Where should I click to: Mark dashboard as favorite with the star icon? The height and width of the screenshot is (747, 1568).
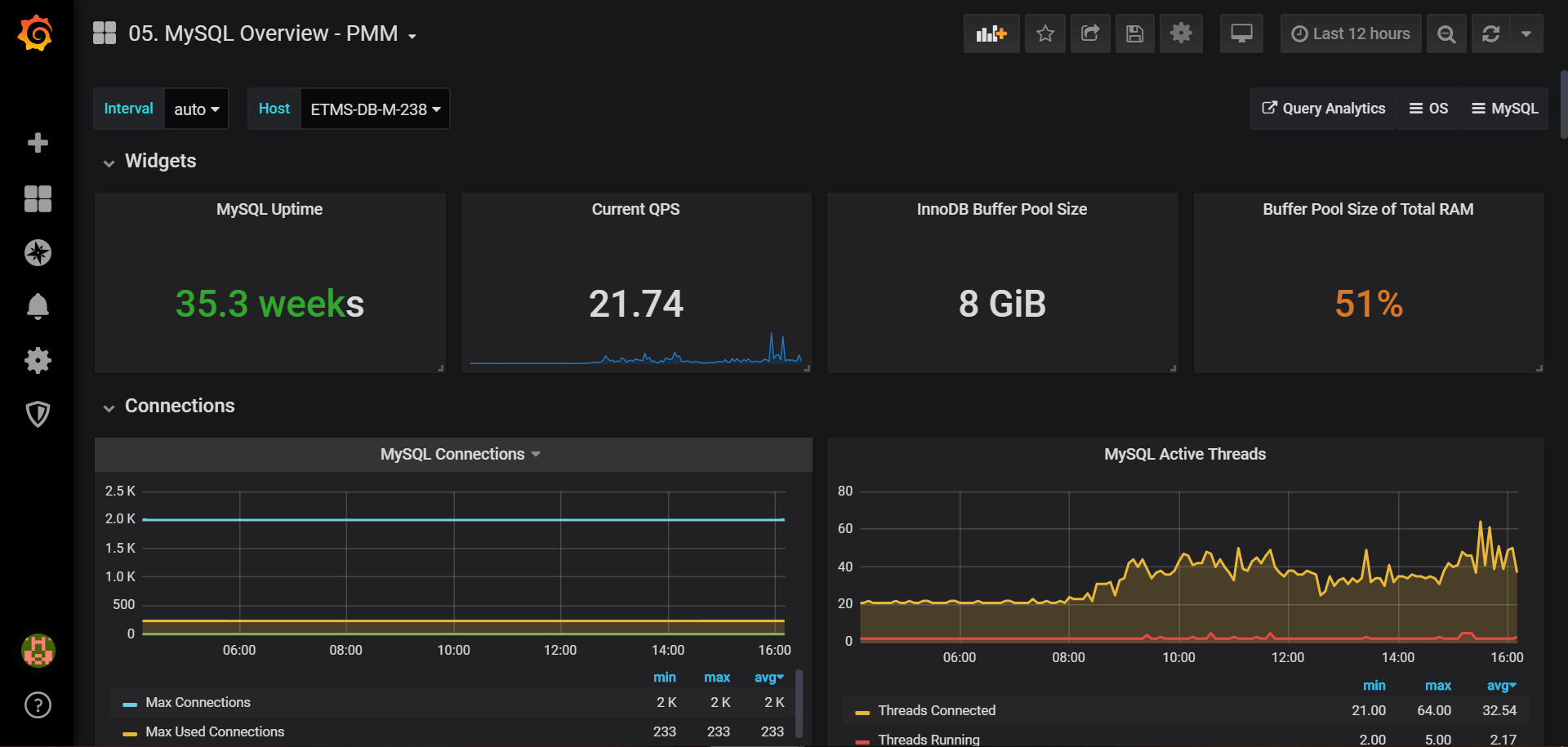(x=1045, y=33)
